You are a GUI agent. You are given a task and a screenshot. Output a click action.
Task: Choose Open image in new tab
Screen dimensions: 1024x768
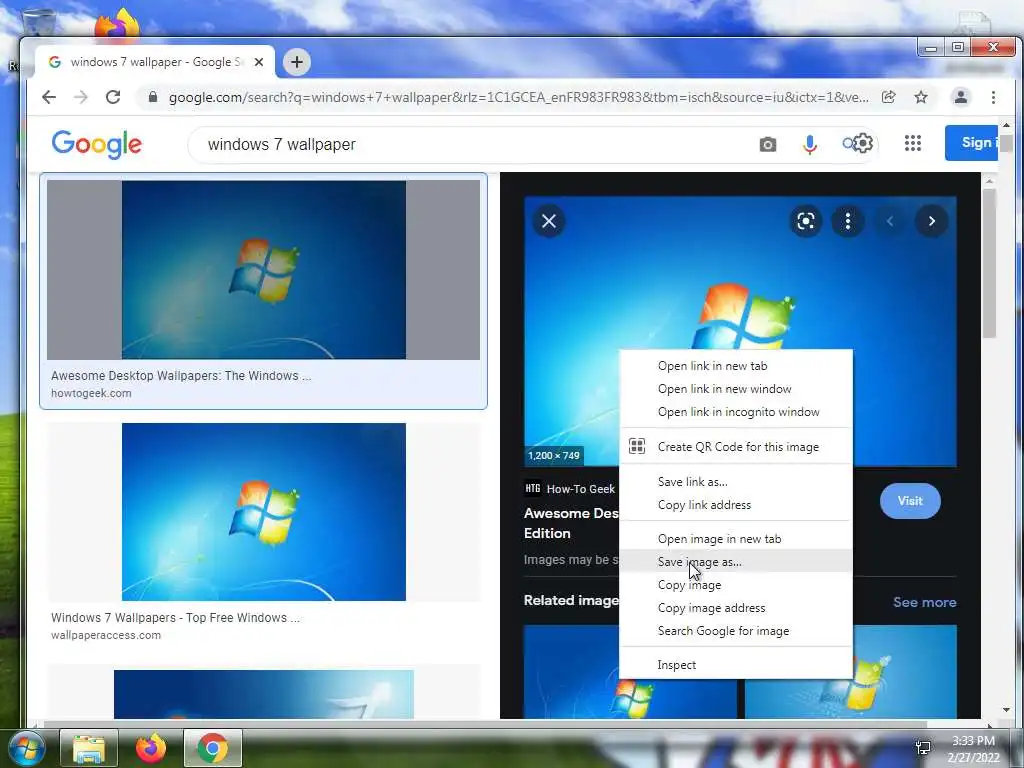[735, 539]
